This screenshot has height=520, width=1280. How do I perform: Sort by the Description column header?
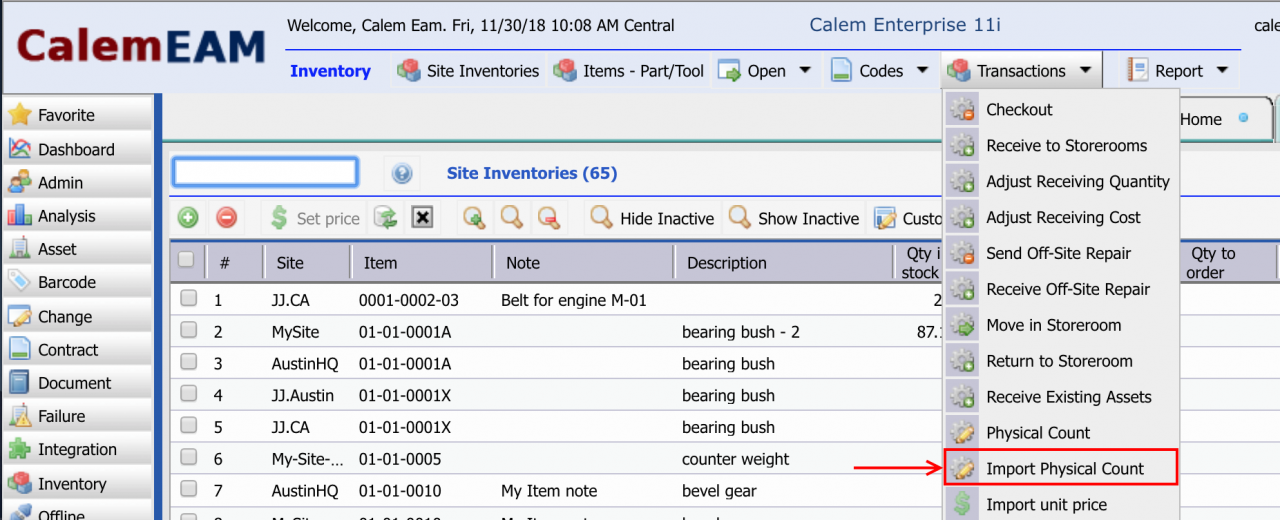(784, 263)
